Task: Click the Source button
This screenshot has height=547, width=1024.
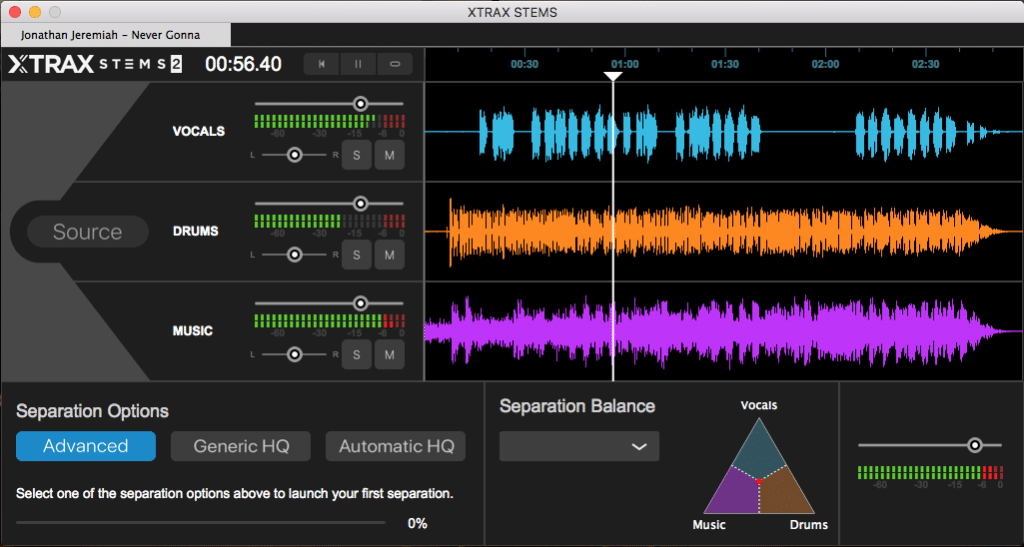Action: (x=88, y=232)
